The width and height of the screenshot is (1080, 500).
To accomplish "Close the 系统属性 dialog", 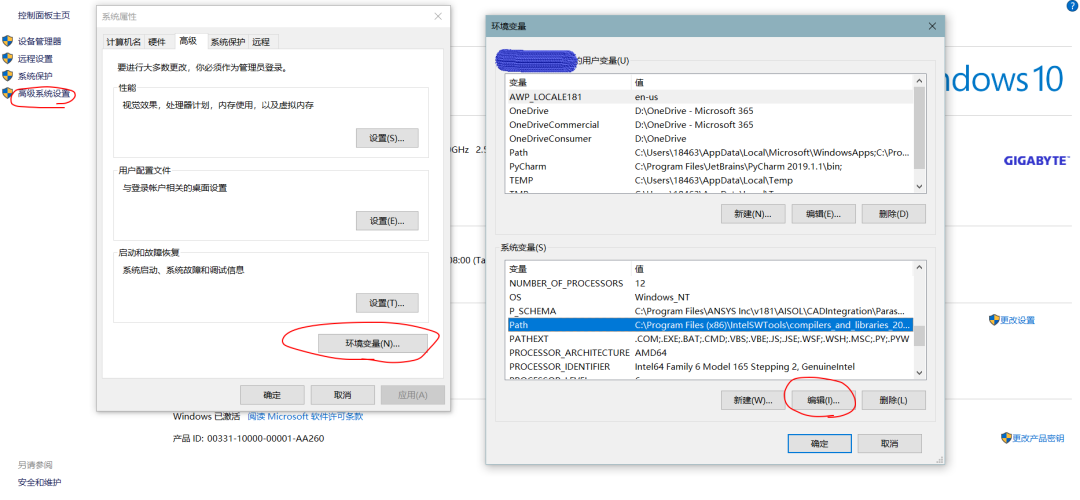I will [x=437, y=16].
